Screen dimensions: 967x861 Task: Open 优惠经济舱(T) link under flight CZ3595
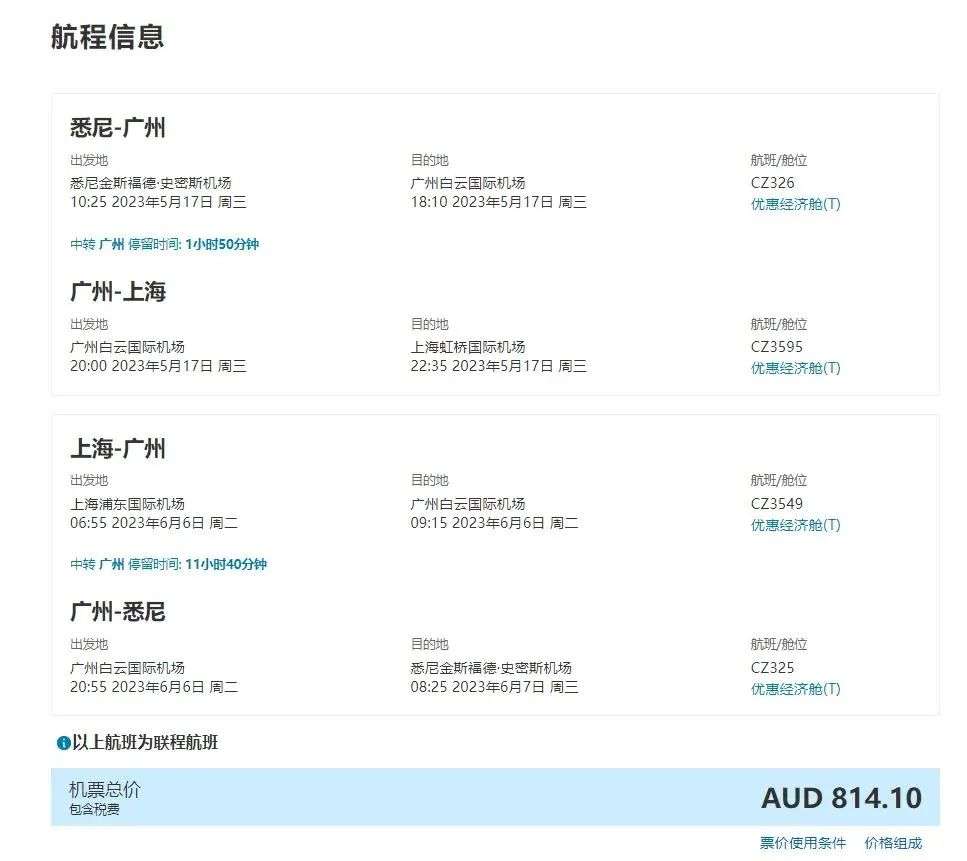click(x=795, y=368)
